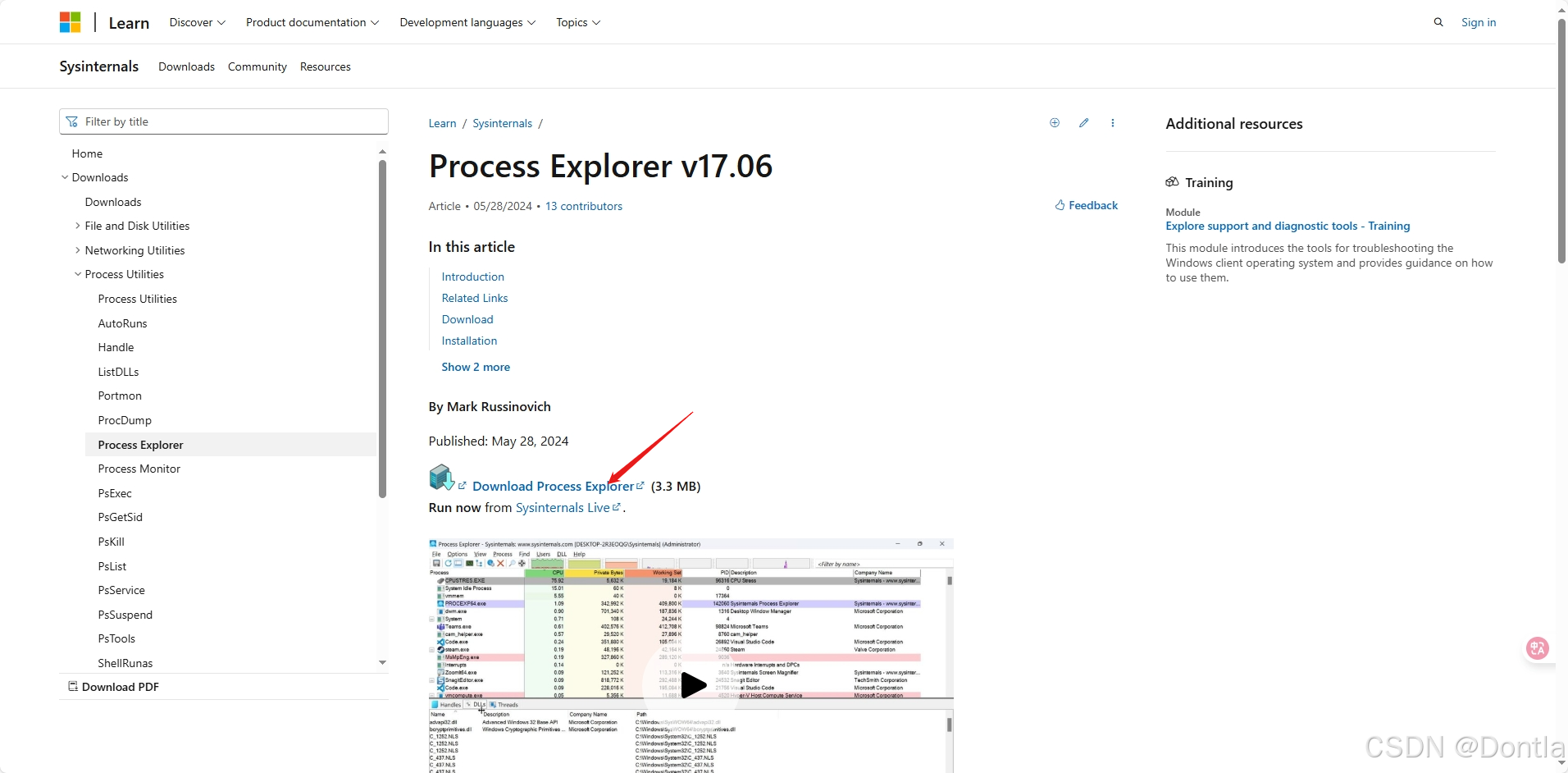
Task: Play the Process Explorer video
Action: [x=694, y=685]
